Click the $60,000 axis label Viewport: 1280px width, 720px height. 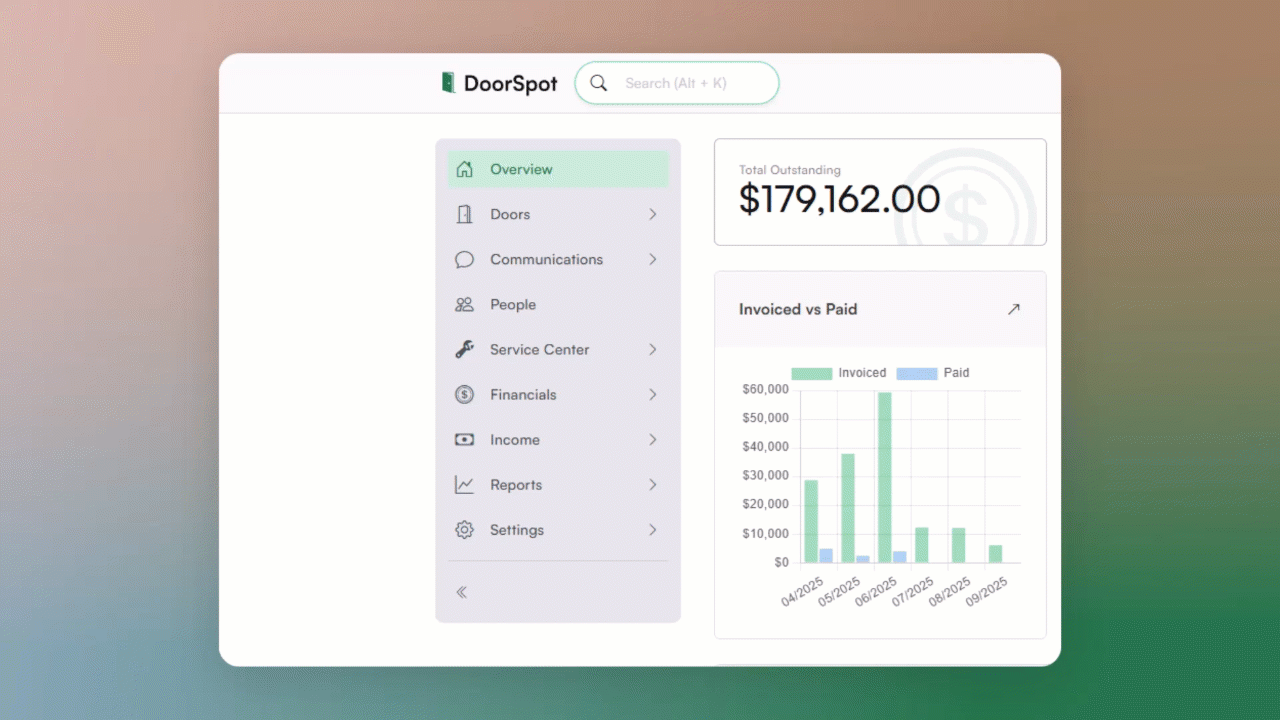[x=766, y=389]
